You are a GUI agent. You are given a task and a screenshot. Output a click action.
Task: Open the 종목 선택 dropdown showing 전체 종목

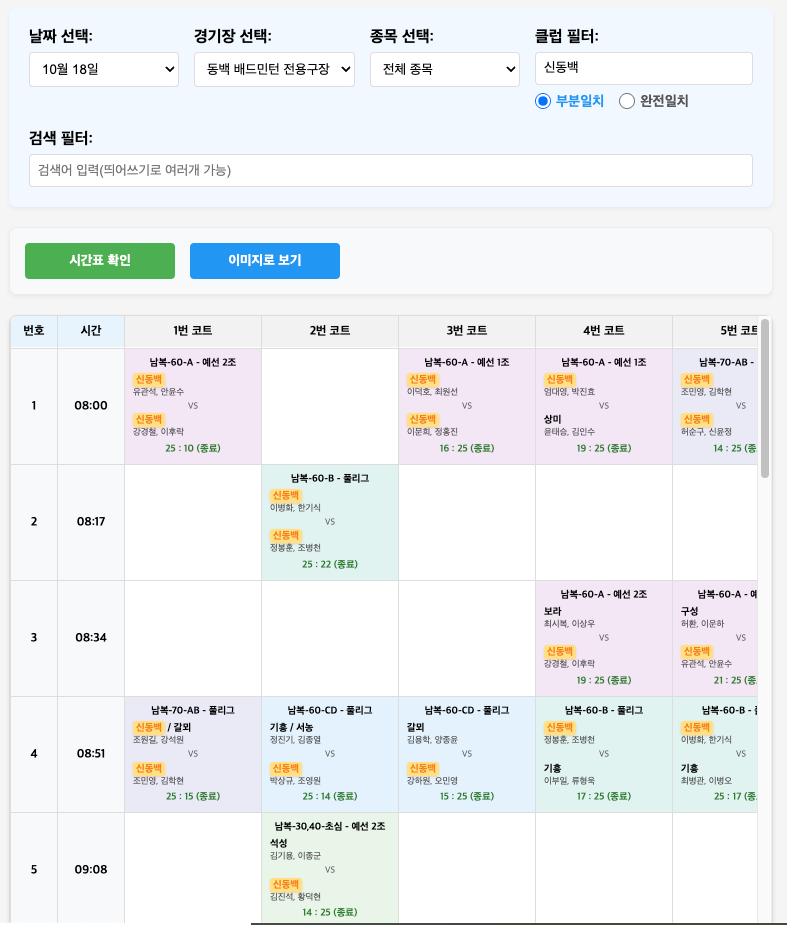[444, 69]
